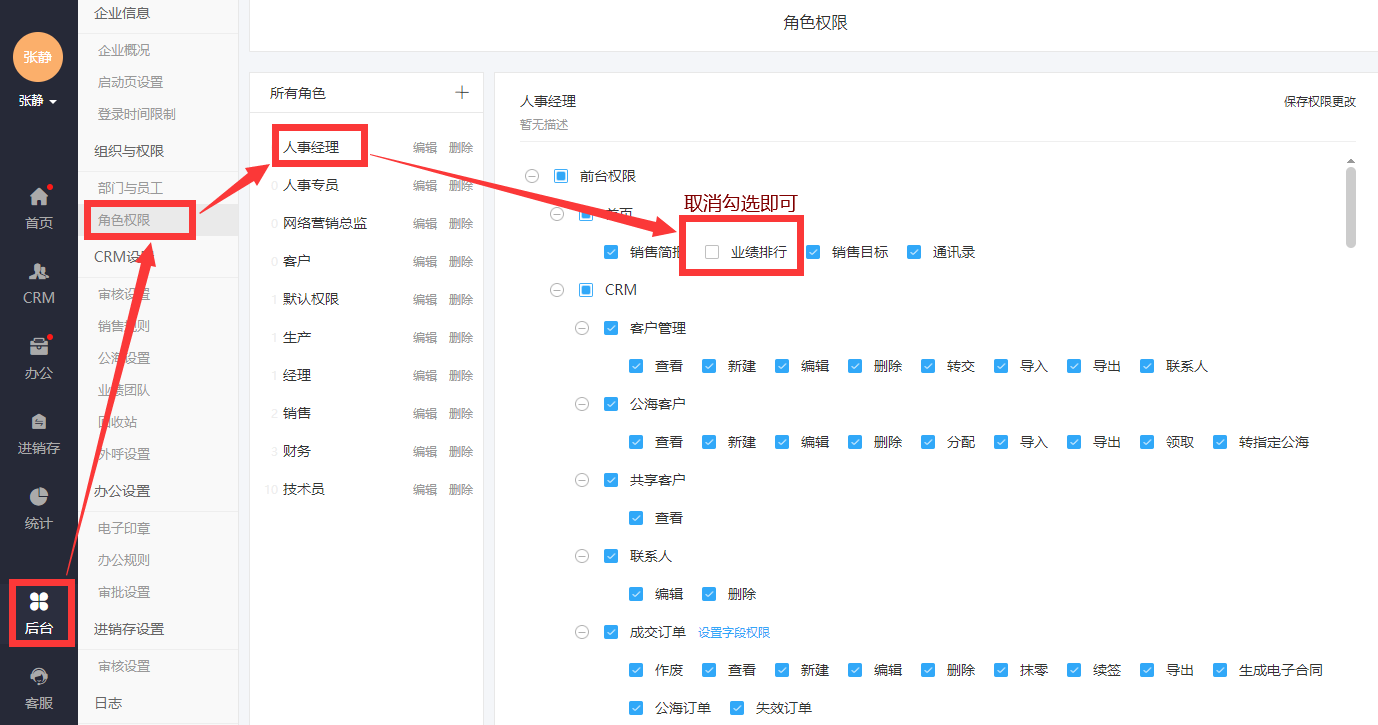Open 审批设置 menu item
1378x725 pixels.
click(124, 592)
